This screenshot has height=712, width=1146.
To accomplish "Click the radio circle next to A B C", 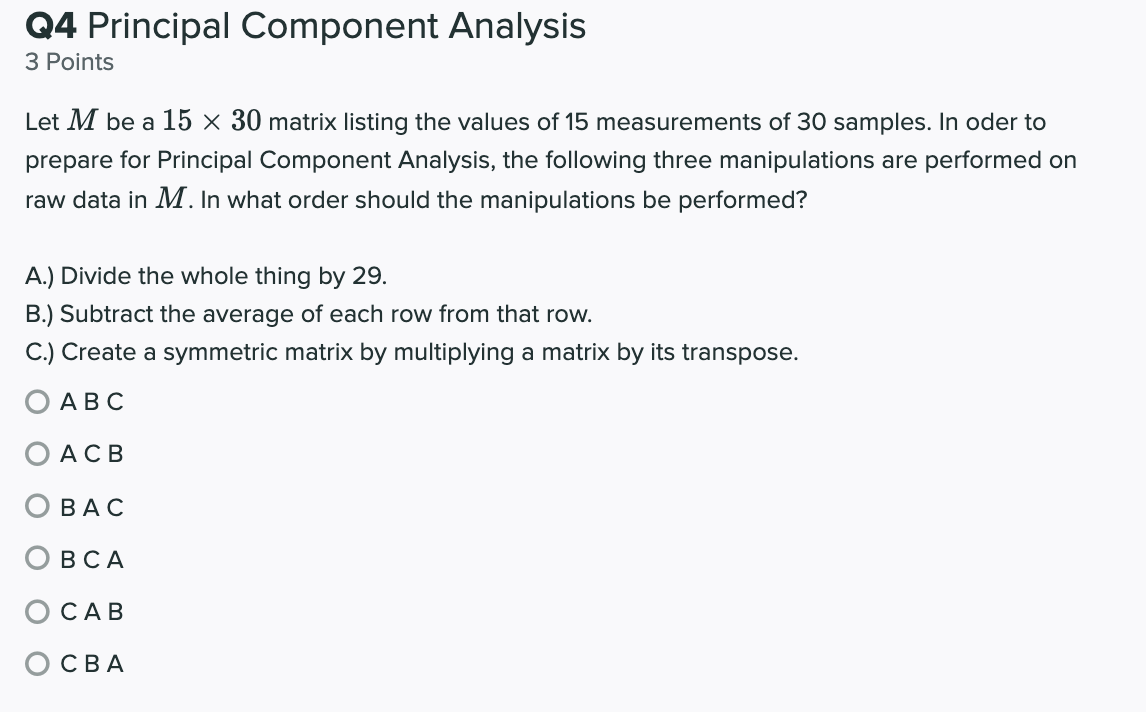I will [37, 401].
